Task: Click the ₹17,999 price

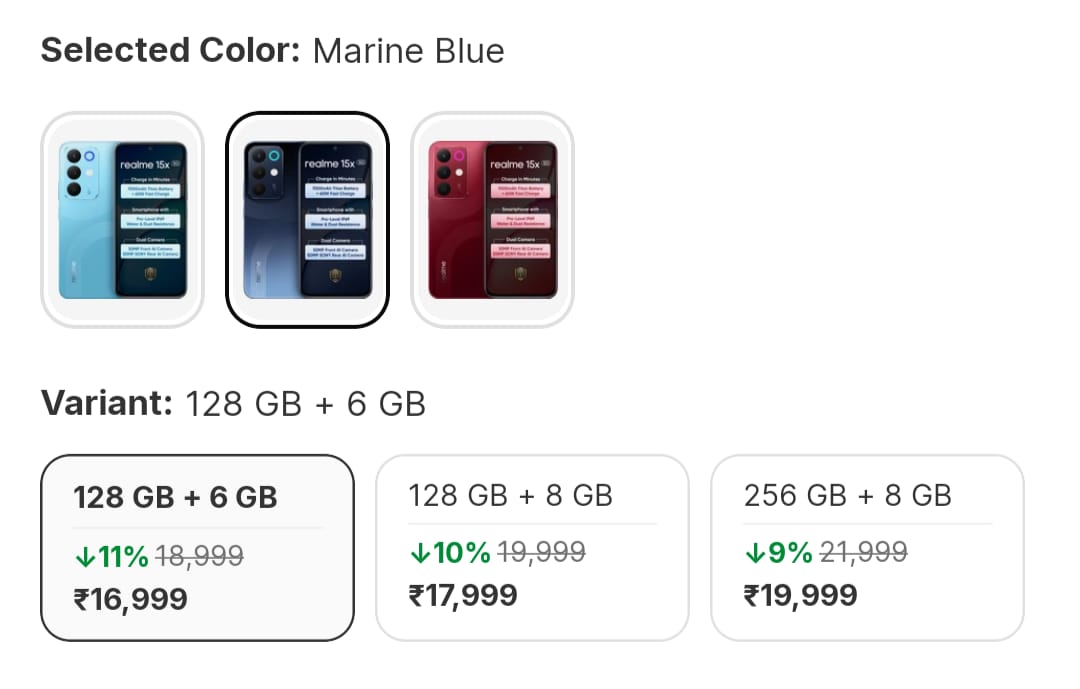Action: pos(464,596)
